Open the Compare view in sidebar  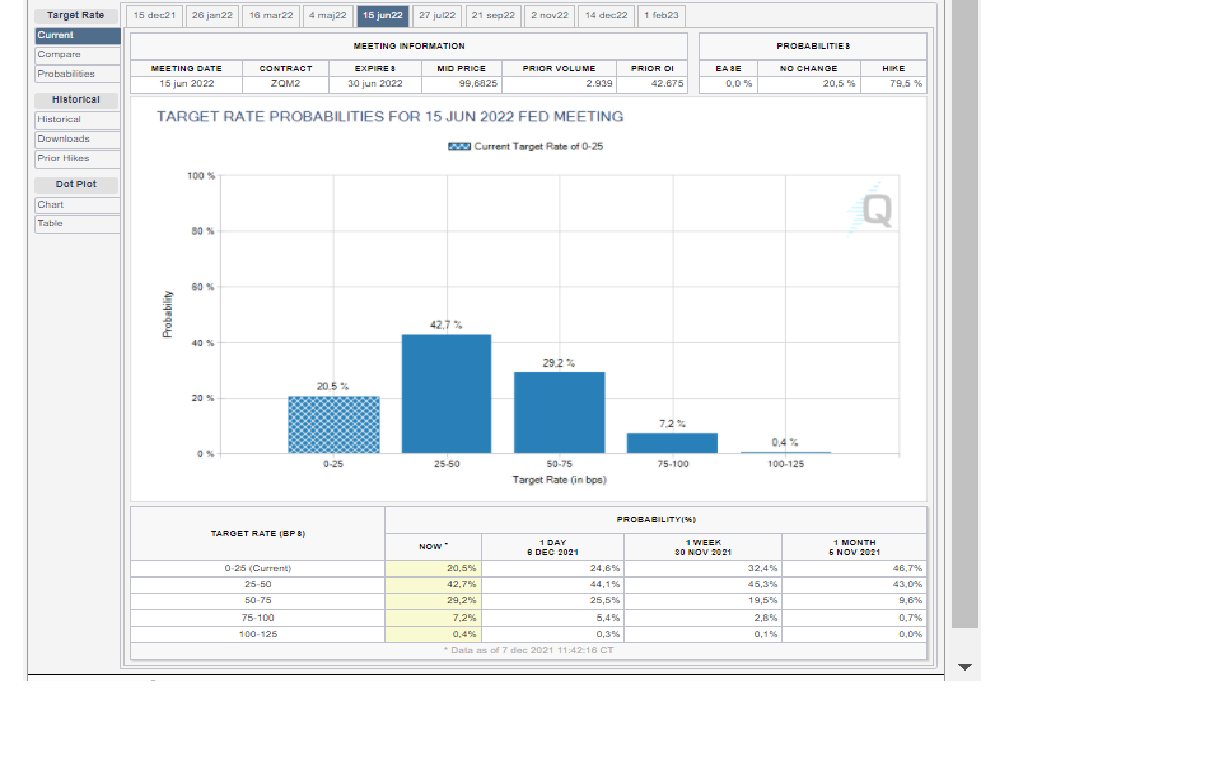[x=60, y=55]
